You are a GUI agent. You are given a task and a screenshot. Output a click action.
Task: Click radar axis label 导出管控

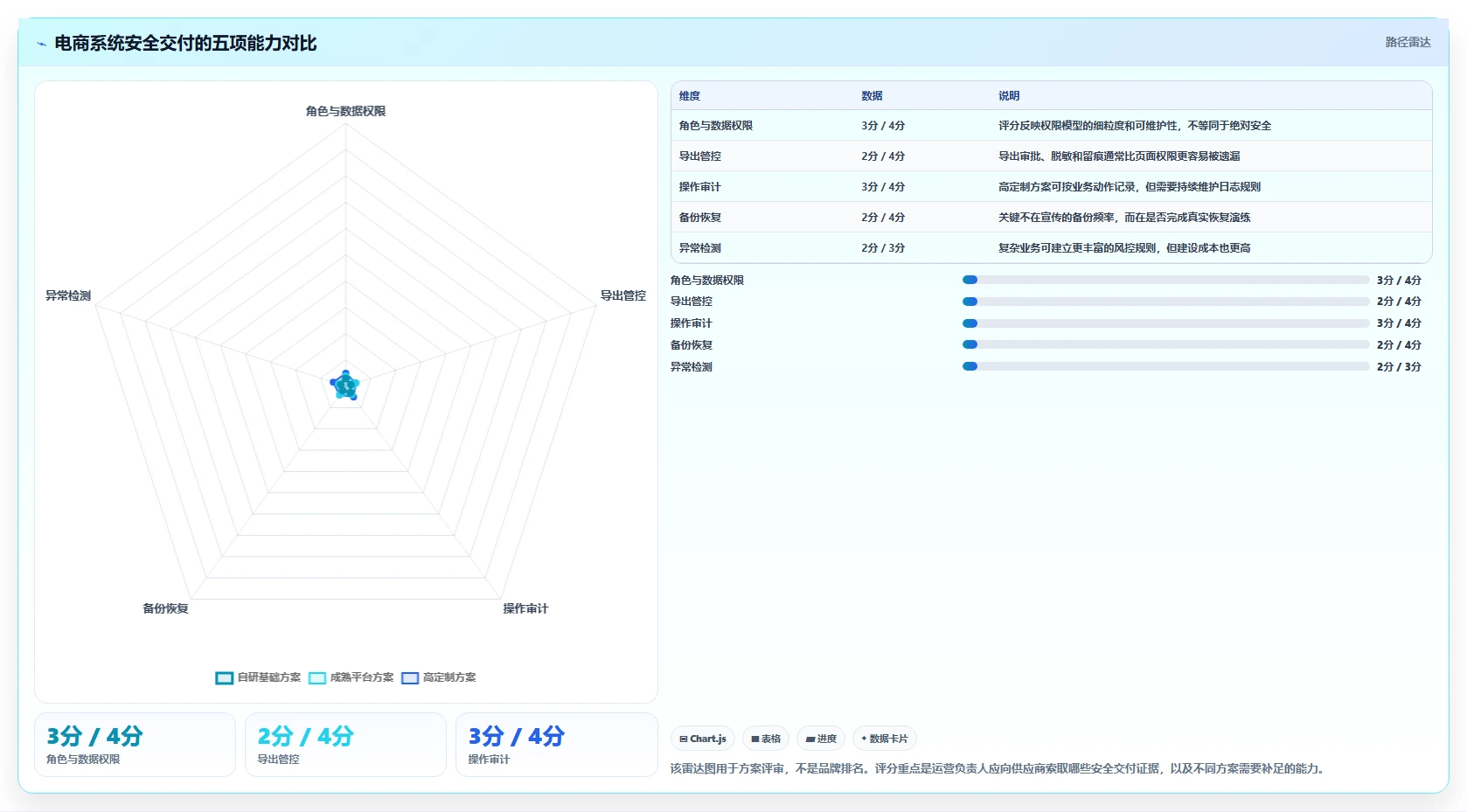(622, 295)
